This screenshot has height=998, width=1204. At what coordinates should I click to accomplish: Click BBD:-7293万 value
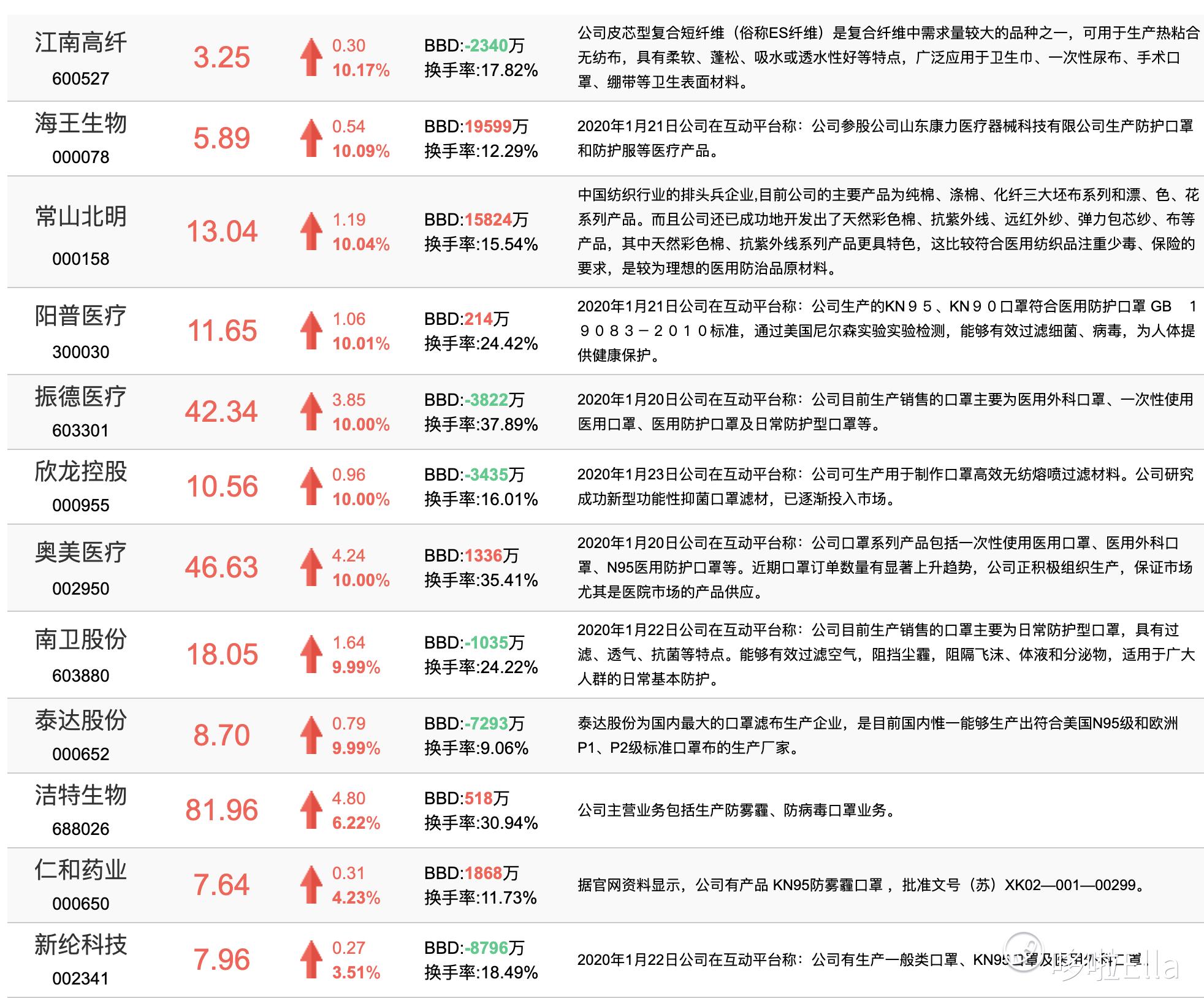click(474, 723)
